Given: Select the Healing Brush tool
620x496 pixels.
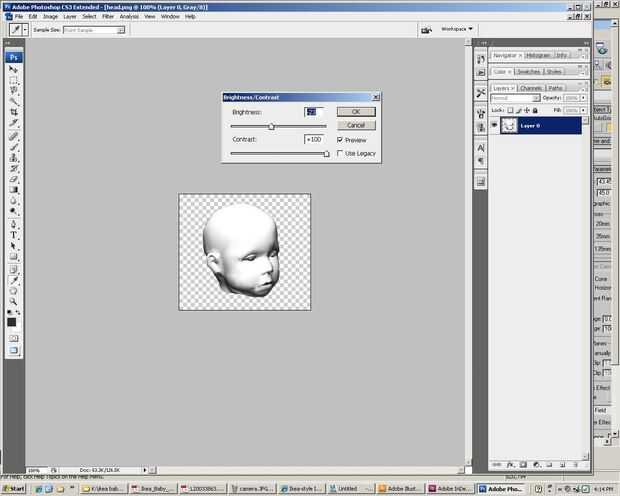Looking at the screenshot, I should coord(13,136).
